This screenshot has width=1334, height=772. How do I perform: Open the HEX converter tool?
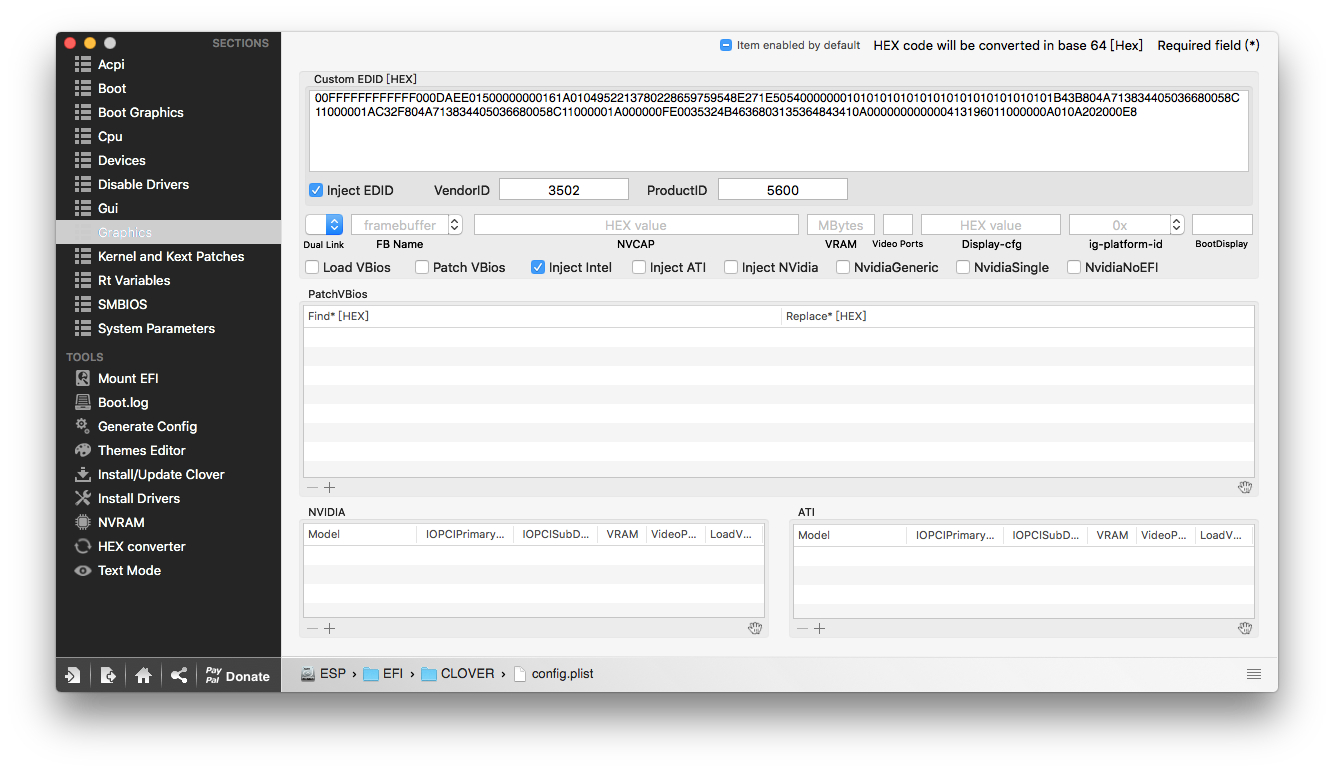click(141, 546)
